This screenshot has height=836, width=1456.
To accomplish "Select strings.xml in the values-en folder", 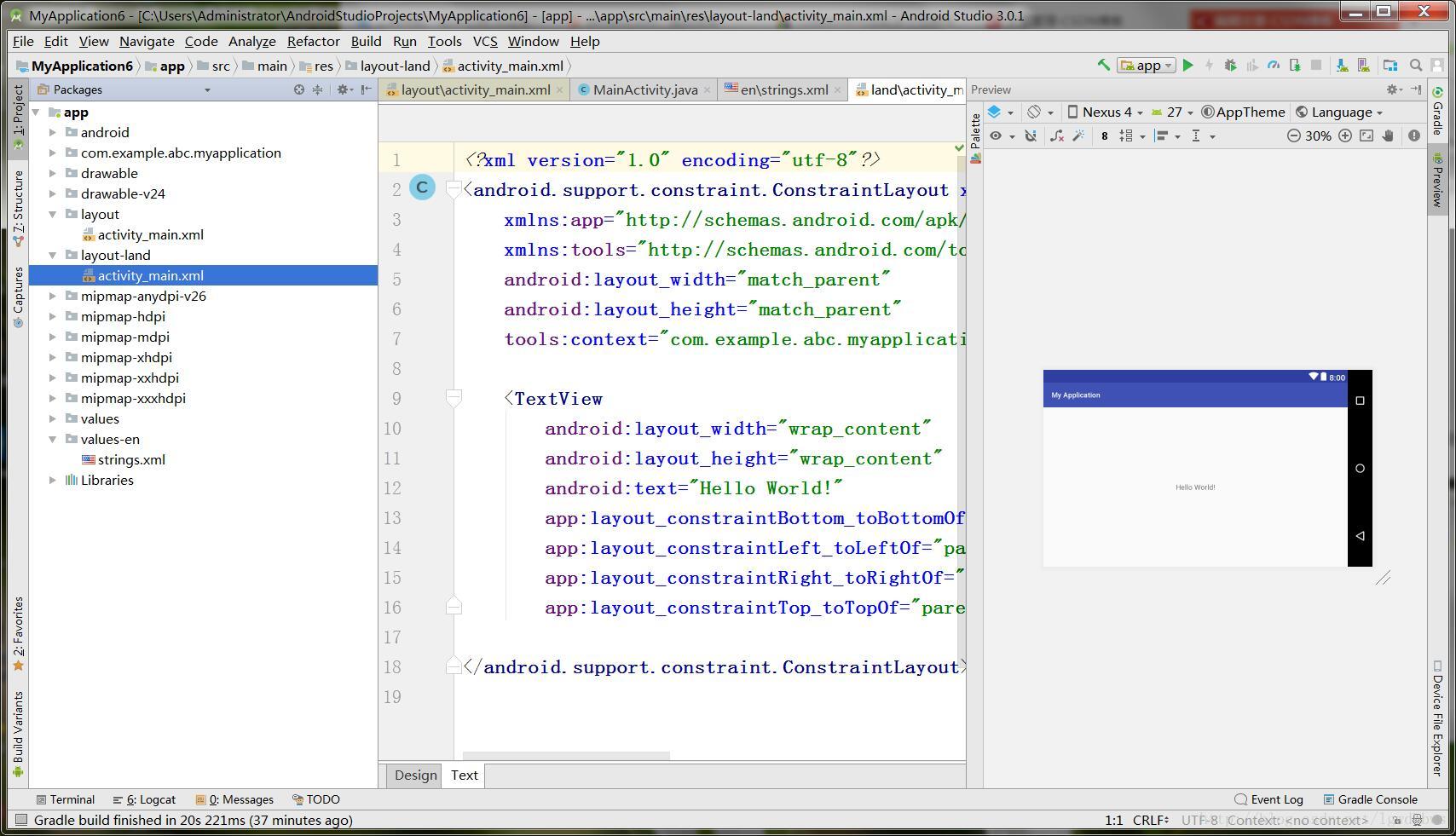I will 131,459.
